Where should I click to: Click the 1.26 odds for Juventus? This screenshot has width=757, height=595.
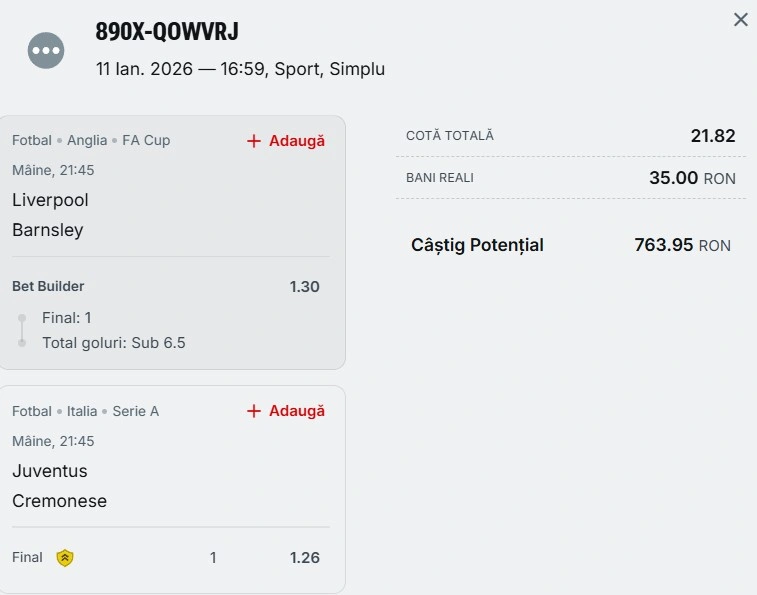[x=304, y=558]
